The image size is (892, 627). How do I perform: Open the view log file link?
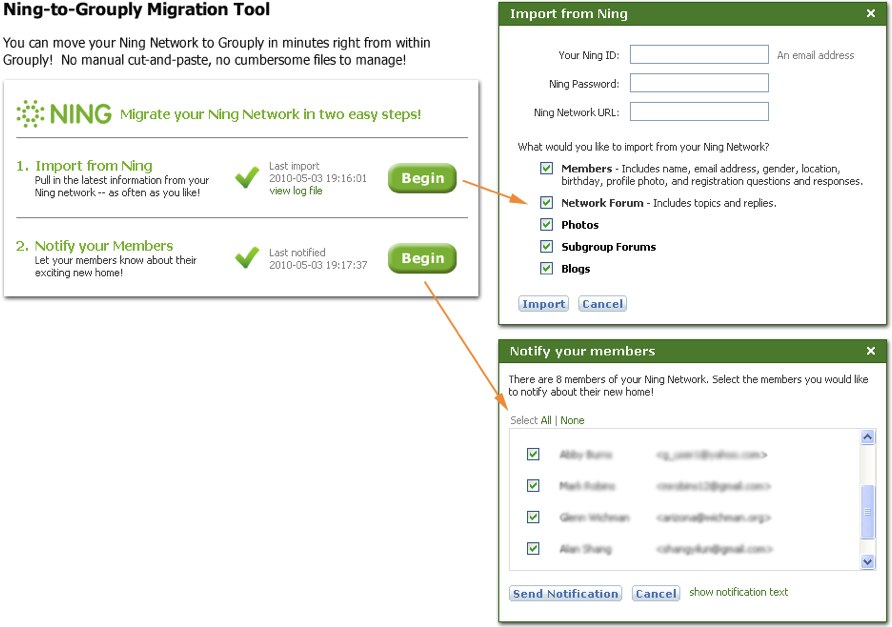296,191
